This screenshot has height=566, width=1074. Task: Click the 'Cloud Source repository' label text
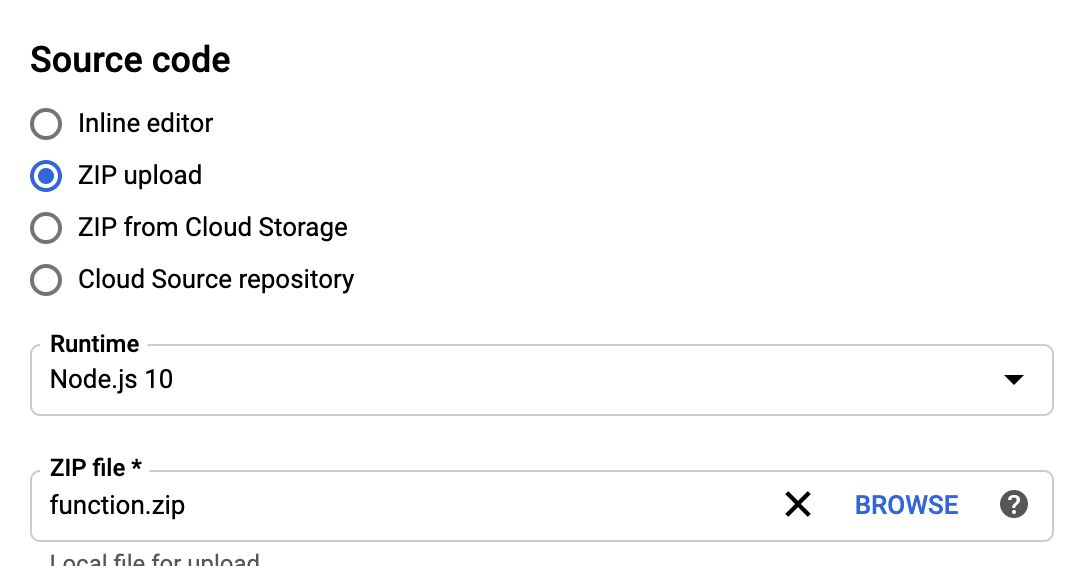pyautogui.click(x=216, y=280)
